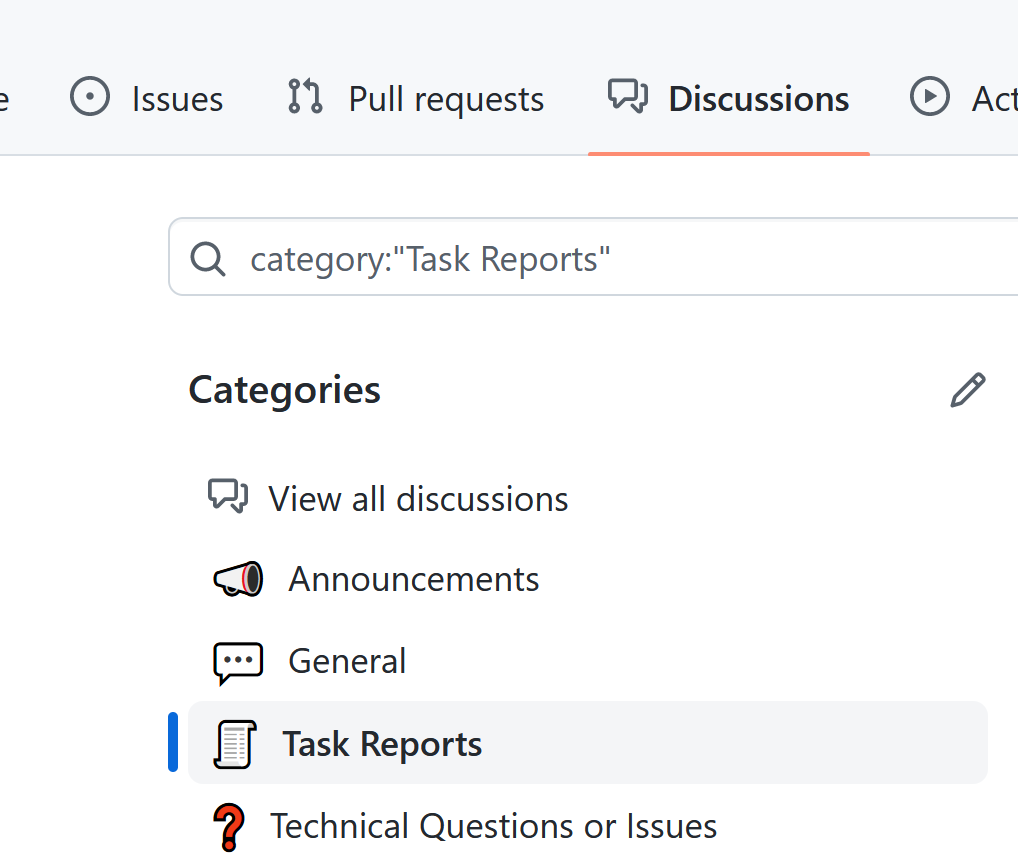Screen dimensions: 1018x862
Task: Focus the discussions search field
Action: click(x=593, y=257)
